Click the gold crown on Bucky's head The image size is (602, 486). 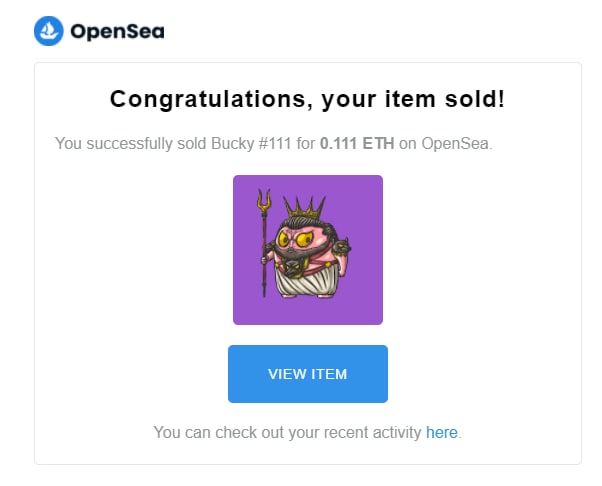point(304,209)
